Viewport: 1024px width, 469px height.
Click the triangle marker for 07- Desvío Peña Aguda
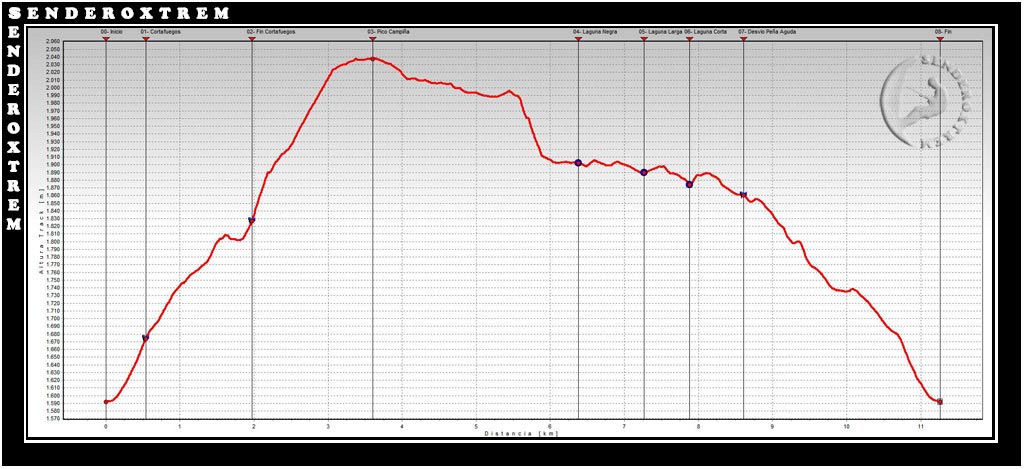(x=744, y=39)
